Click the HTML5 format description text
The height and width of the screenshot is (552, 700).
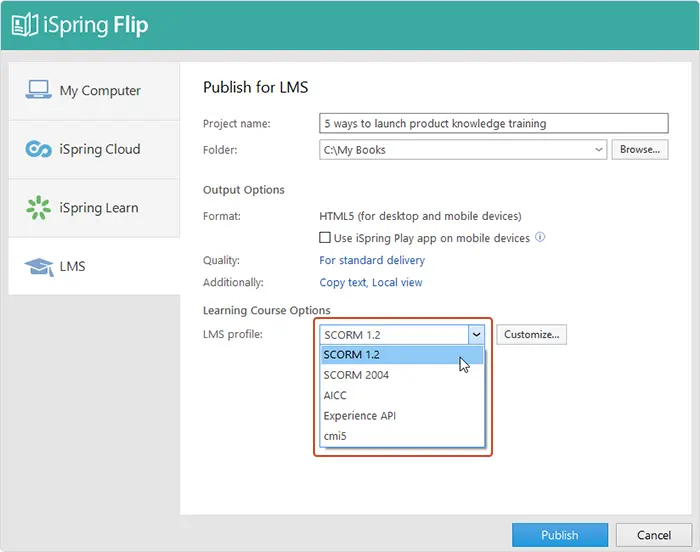pyautogui.click(x=420, y=216)
